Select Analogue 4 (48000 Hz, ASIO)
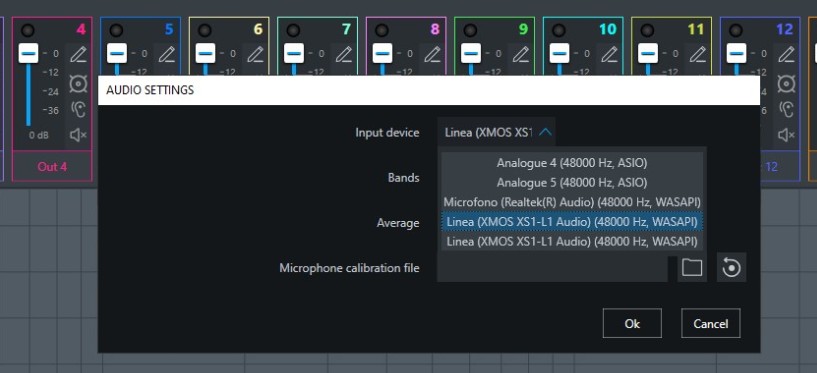Image resolution: width=817 pixels, height=373 pixels. tap(572, 163)
